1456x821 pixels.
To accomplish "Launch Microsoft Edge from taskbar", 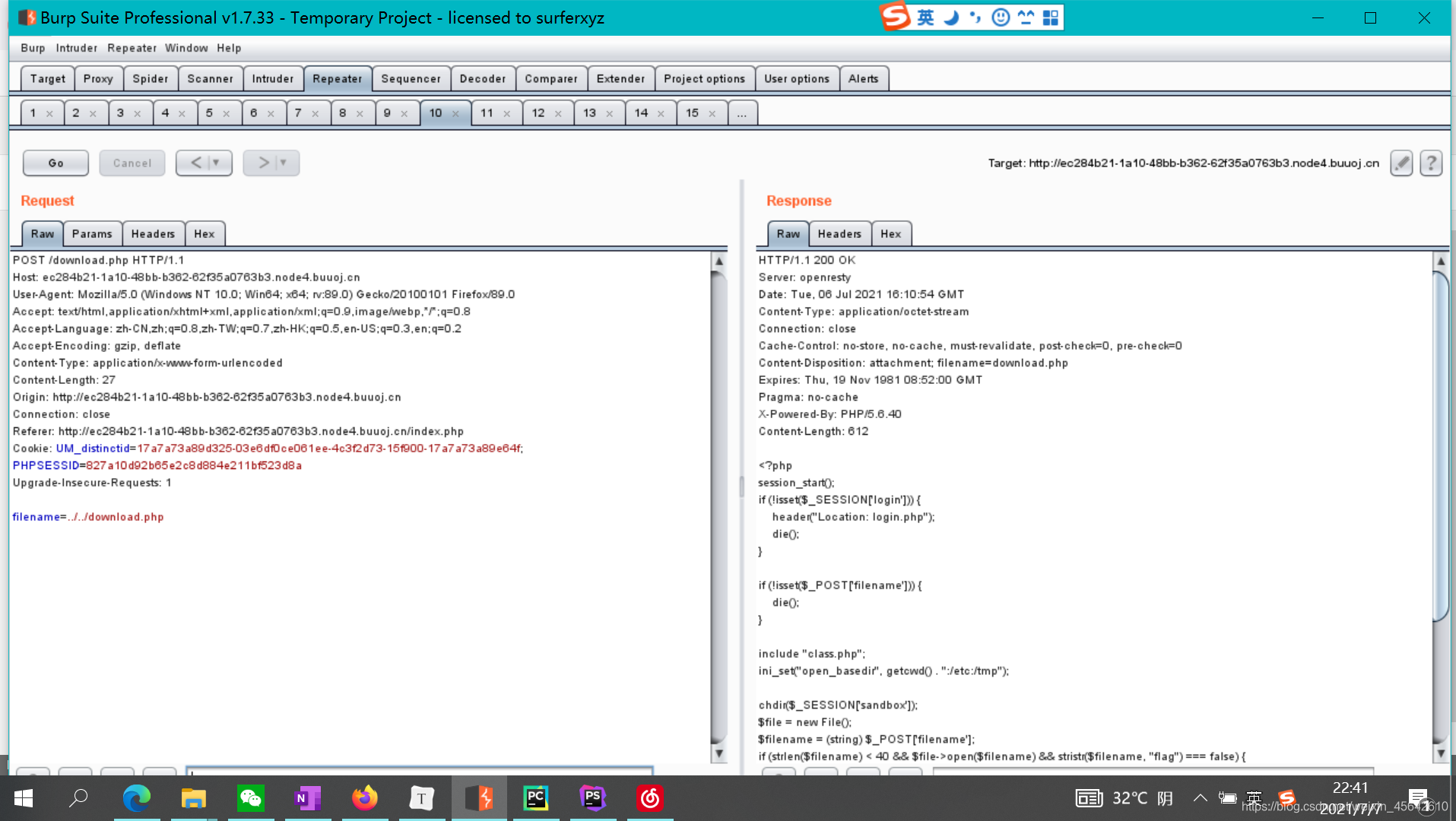I will click(137, 798).
